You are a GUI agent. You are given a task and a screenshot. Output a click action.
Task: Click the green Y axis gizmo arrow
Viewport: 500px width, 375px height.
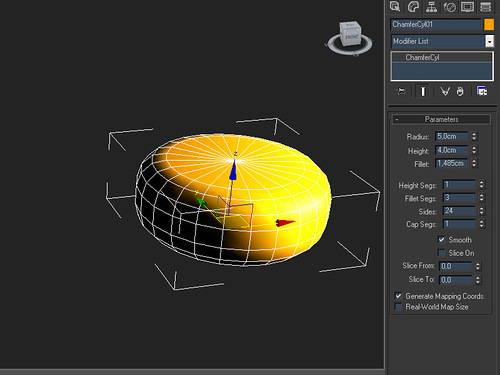pyautogui.click(x=201, y=202)
